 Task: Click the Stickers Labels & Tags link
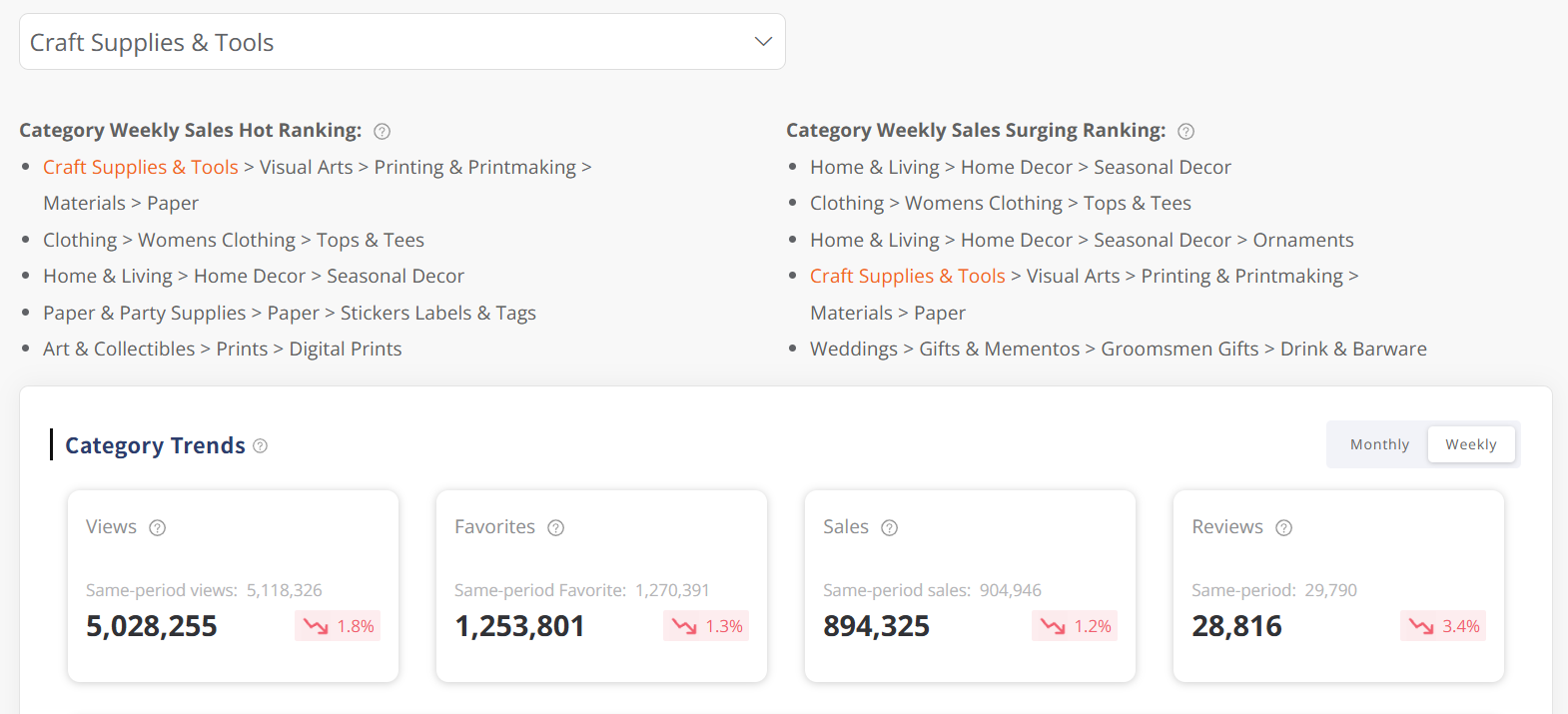[x=438, y=313]
